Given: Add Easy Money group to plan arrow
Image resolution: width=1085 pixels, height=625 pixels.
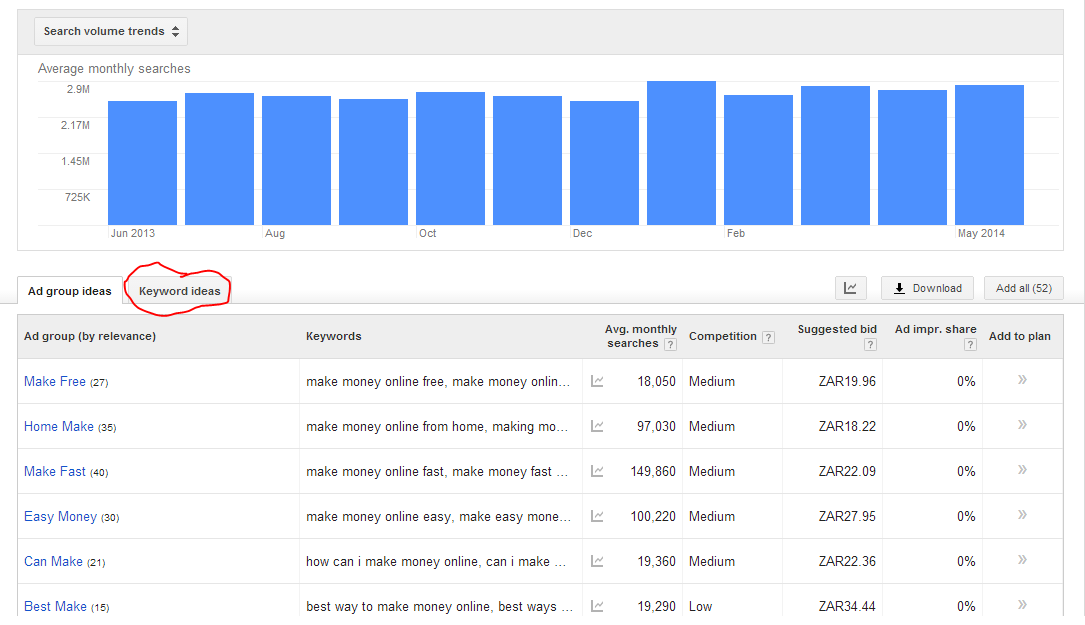Looking at the screenshot, I should coord(1022,515).
